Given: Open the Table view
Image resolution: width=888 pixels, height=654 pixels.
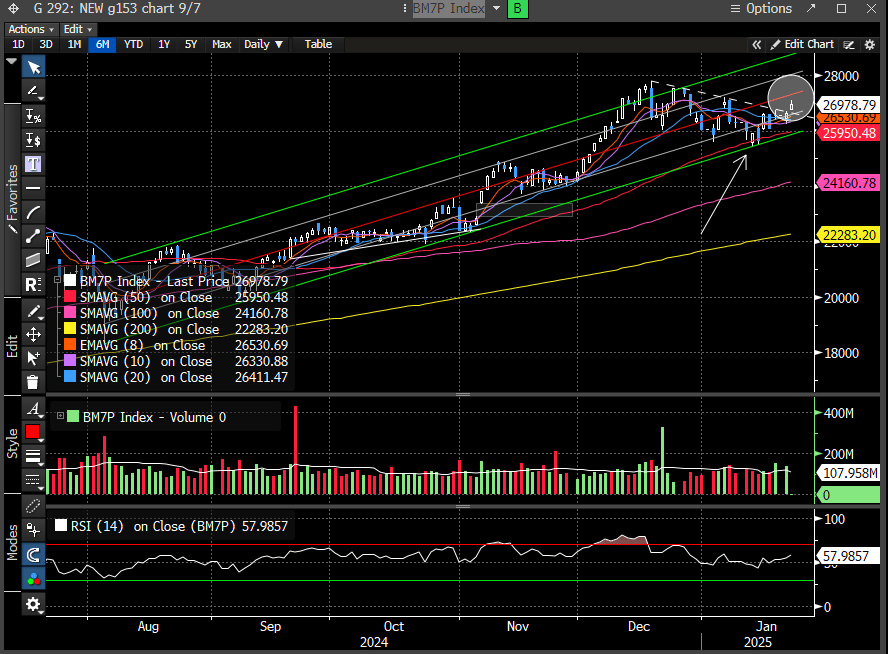Looking at the screenshot, I should coord(318,44).
